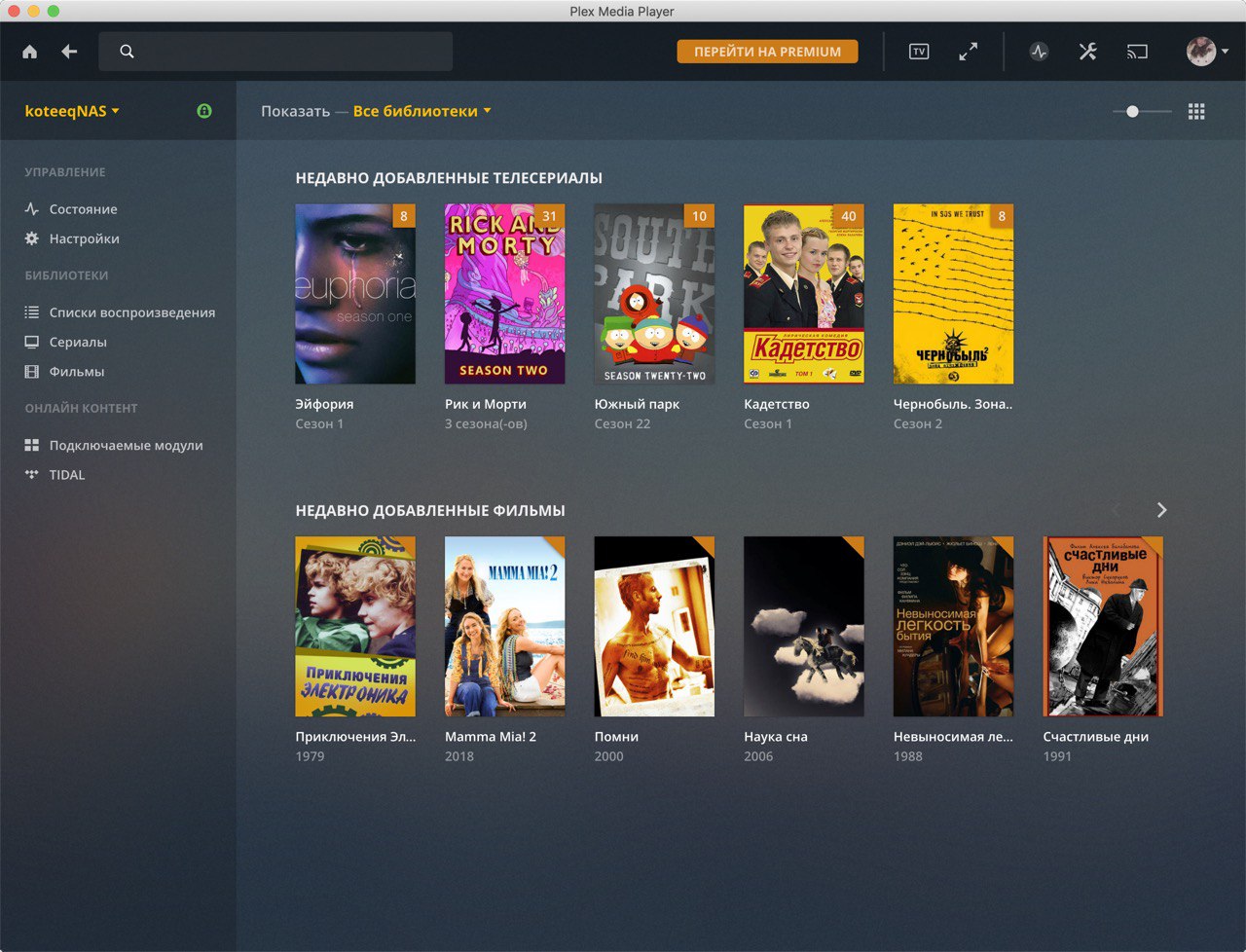Image resolution: width=1246 pixels, height=952 pixels.
Task: Click НЕДАВНО ДОБАВЛЕННЫЕ ТЕЛЕСЕРИАЛЫ heading
Action: click(x=449, y=178)
